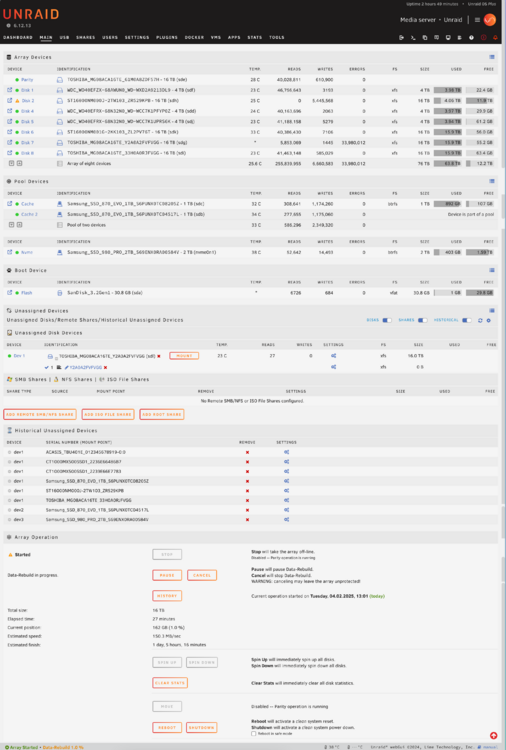Click the Reboot button

[167, 728]
